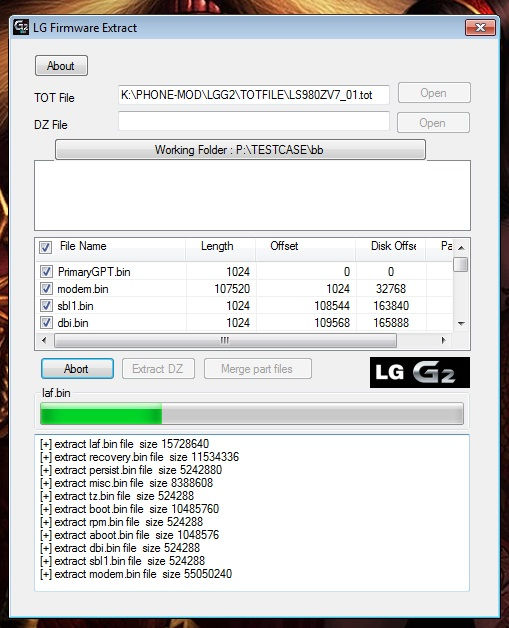Click the empty DZ File field

click(x=254, y=121)
